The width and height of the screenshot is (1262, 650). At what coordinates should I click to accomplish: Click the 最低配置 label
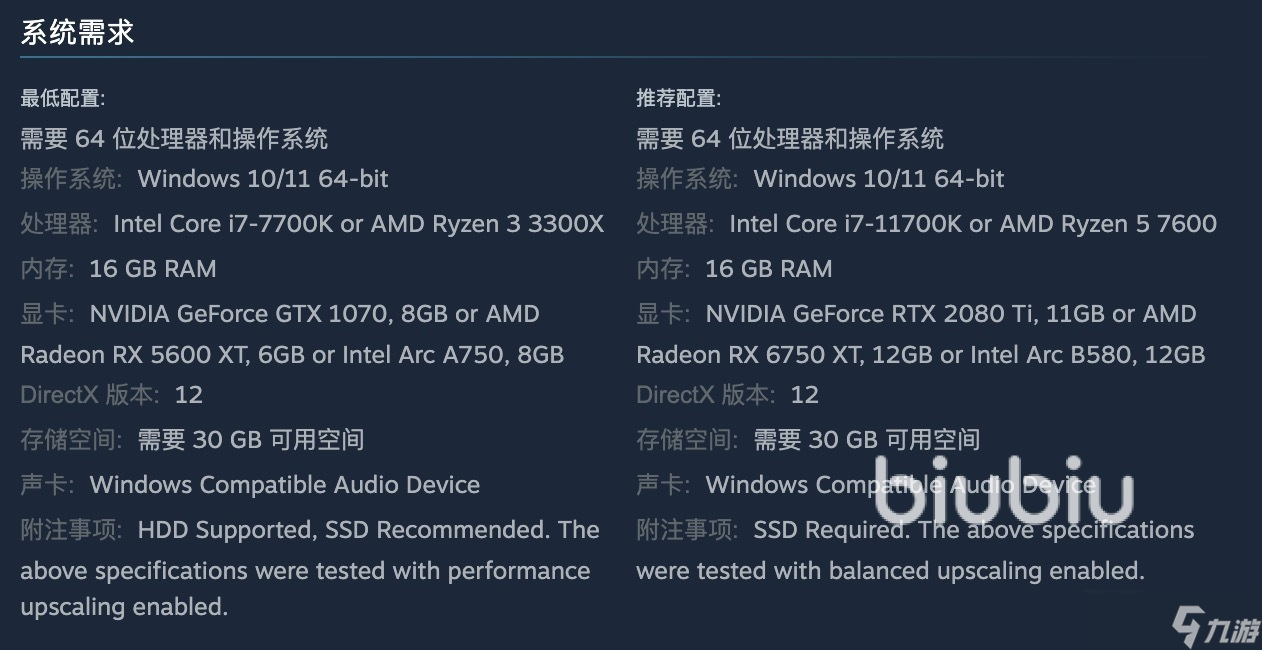62,98
